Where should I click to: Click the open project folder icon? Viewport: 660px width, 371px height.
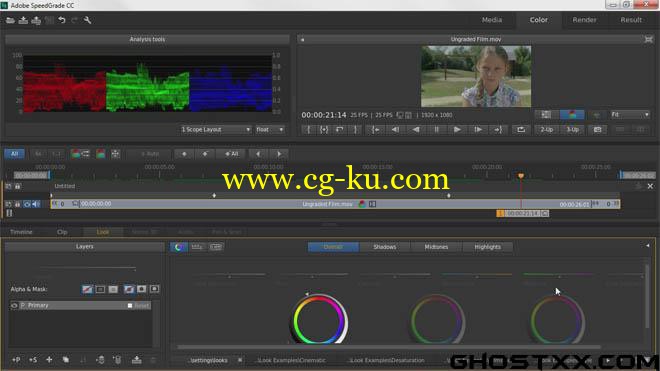click(10, 20)
